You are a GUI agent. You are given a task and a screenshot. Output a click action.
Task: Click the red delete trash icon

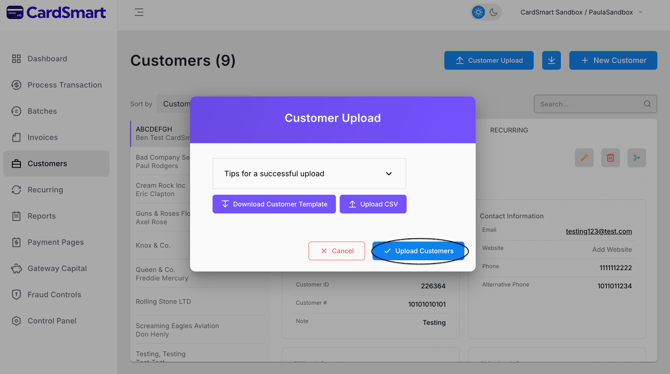pyautogui.click(x=610, y=158)
